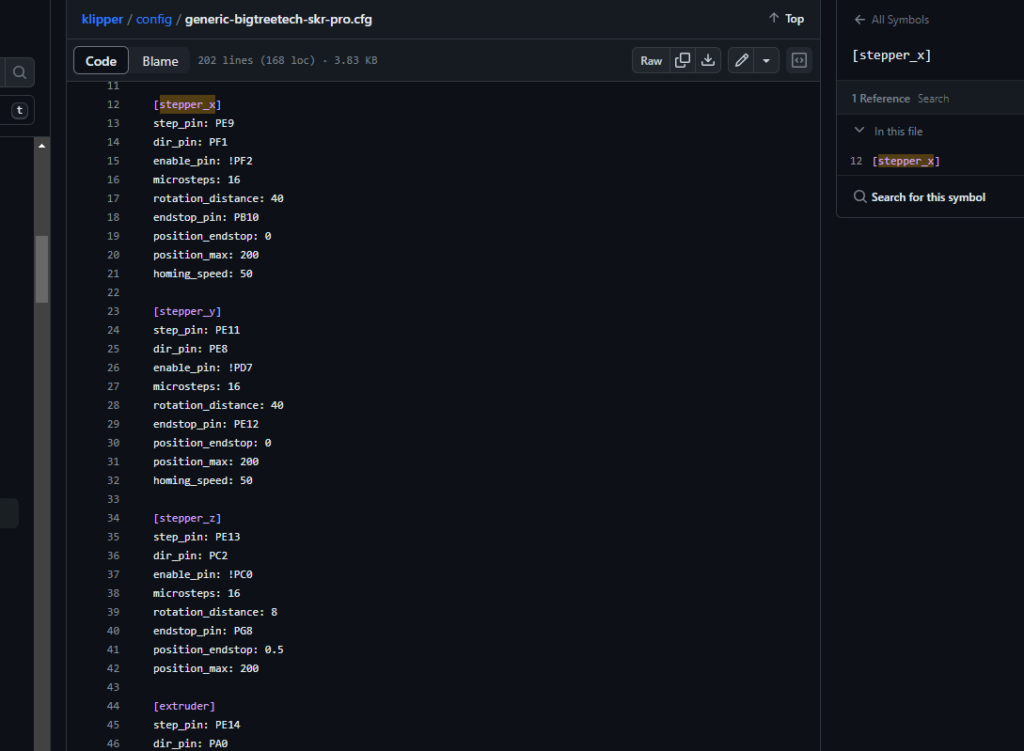Click the left pane scrollbar thumb
This screenshot has height=751, width=1024.
[x=42, y=269]
